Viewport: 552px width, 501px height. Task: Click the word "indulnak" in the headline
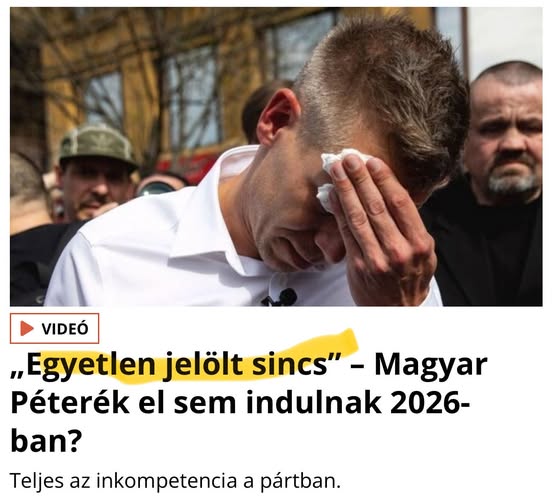pyautogui.click(x=313, y=403)
